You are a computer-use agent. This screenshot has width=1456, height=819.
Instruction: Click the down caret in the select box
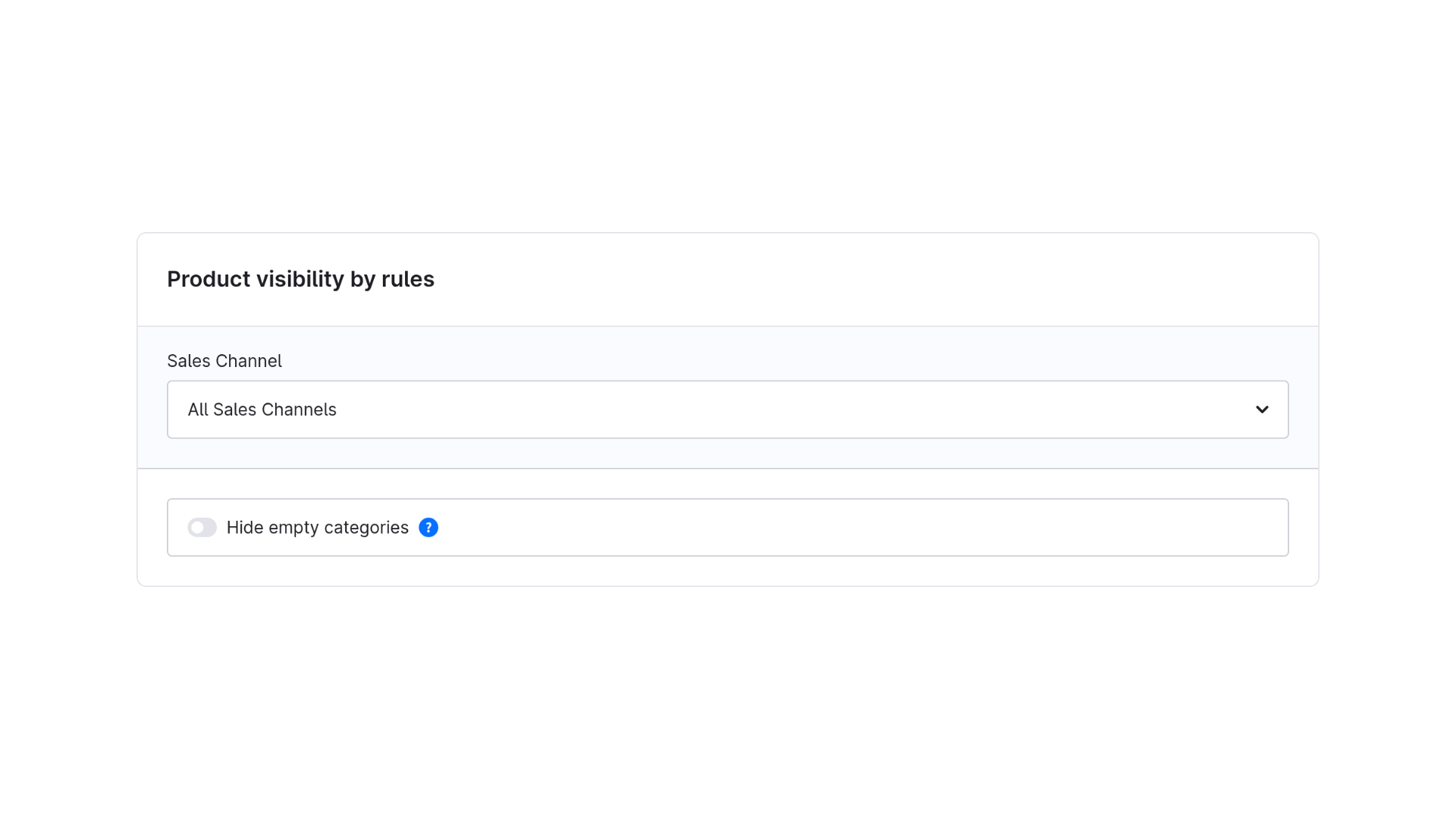pyautogui.click(x=1262, y=409)
